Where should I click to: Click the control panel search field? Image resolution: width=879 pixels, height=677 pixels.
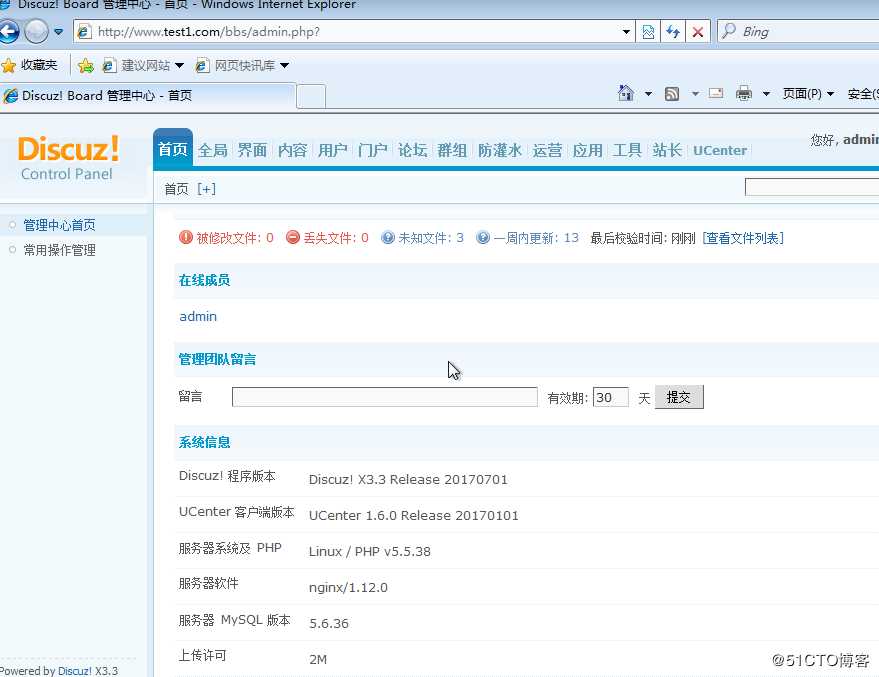812,187
